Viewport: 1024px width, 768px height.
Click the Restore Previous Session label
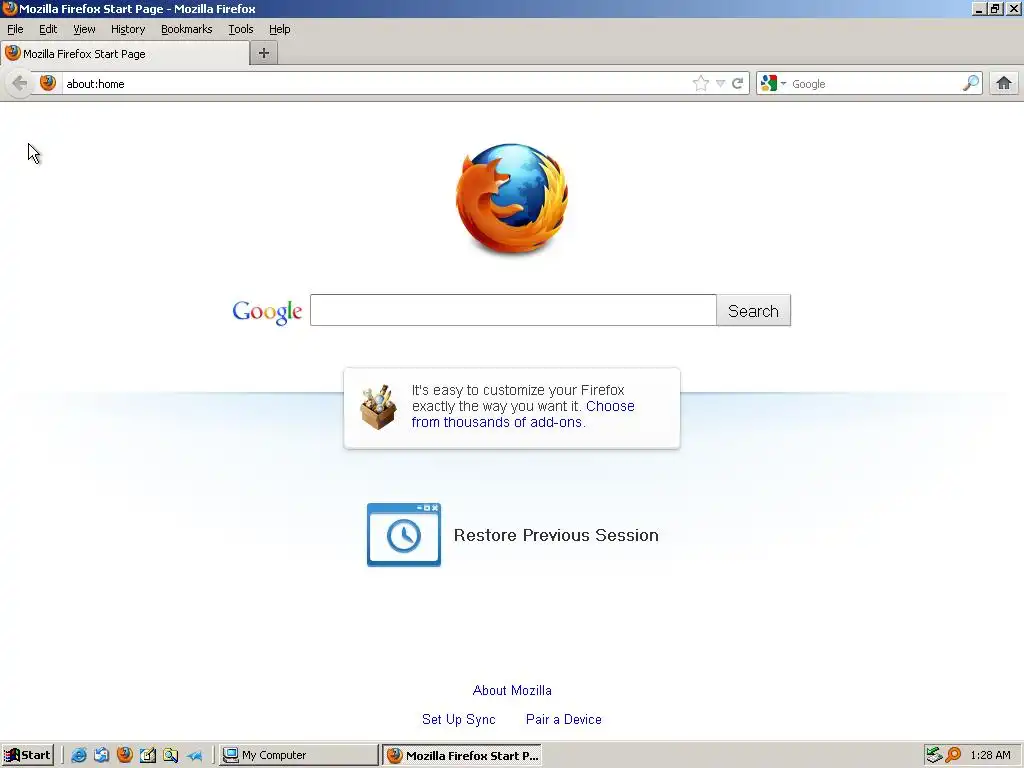pyautogui.click(x=556, y=536)
